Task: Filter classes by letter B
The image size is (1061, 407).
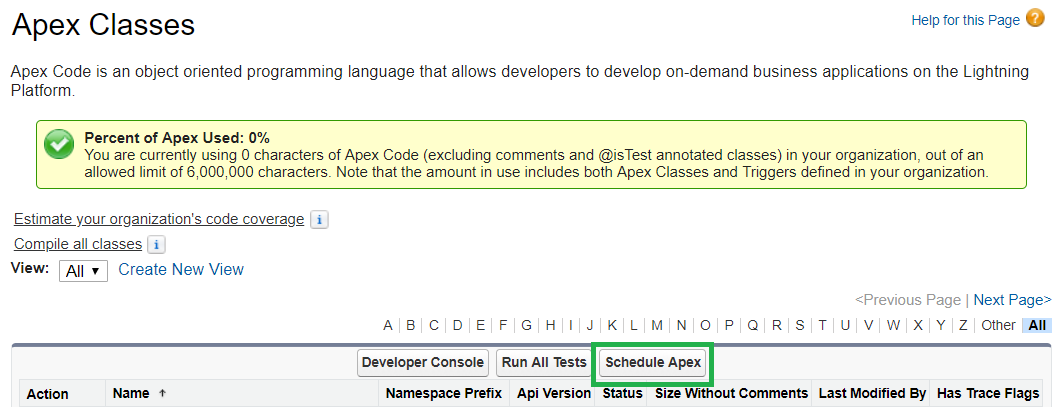Action: [411, 326]
